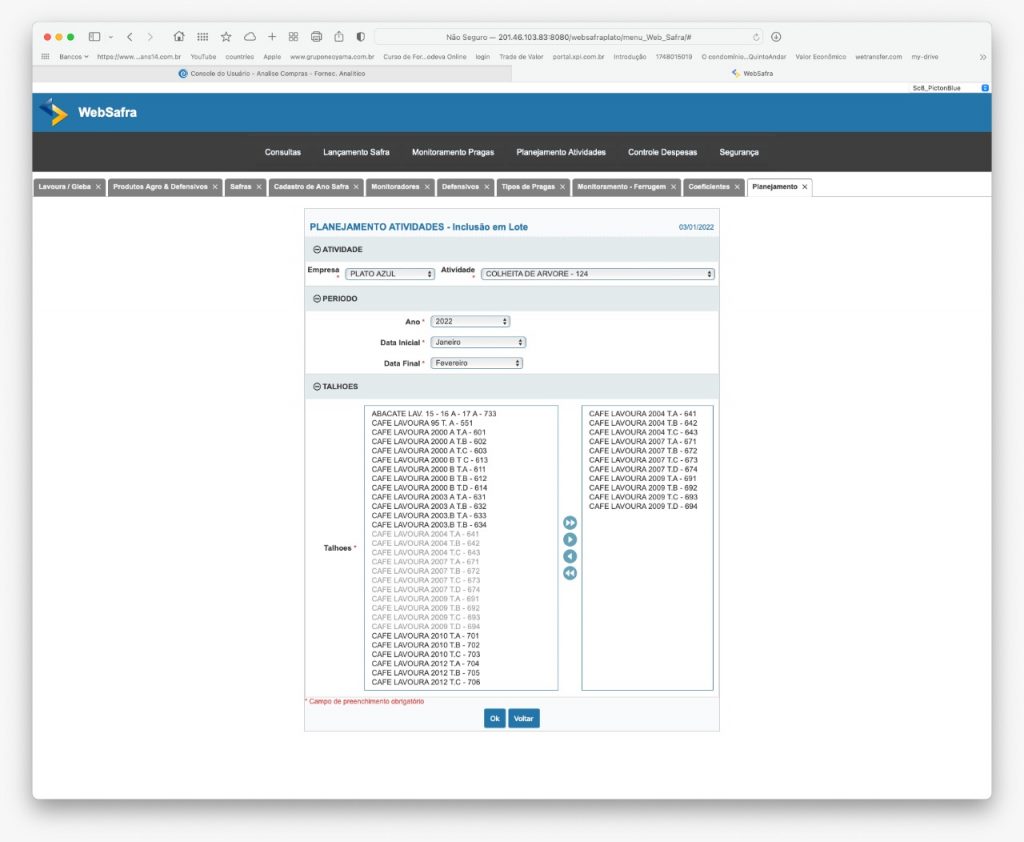Click the Ok button

(x=494, y=719)
